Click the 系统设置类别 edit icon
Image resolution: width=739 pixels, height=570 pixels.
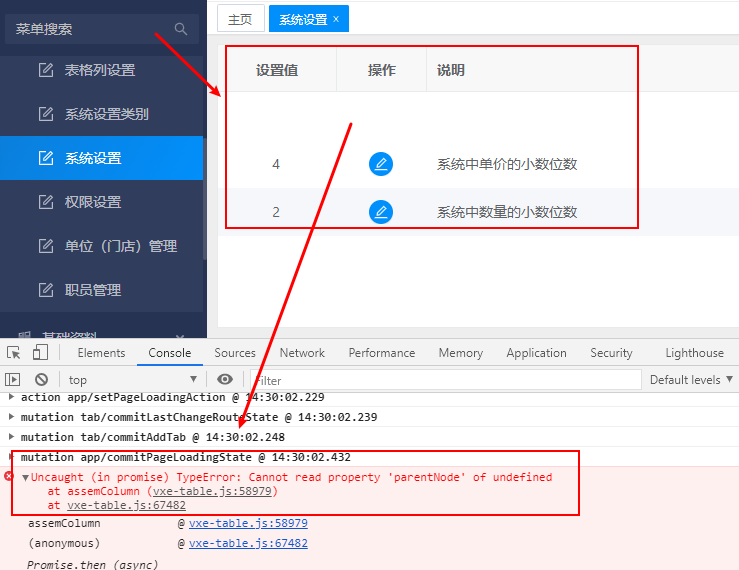46,114
